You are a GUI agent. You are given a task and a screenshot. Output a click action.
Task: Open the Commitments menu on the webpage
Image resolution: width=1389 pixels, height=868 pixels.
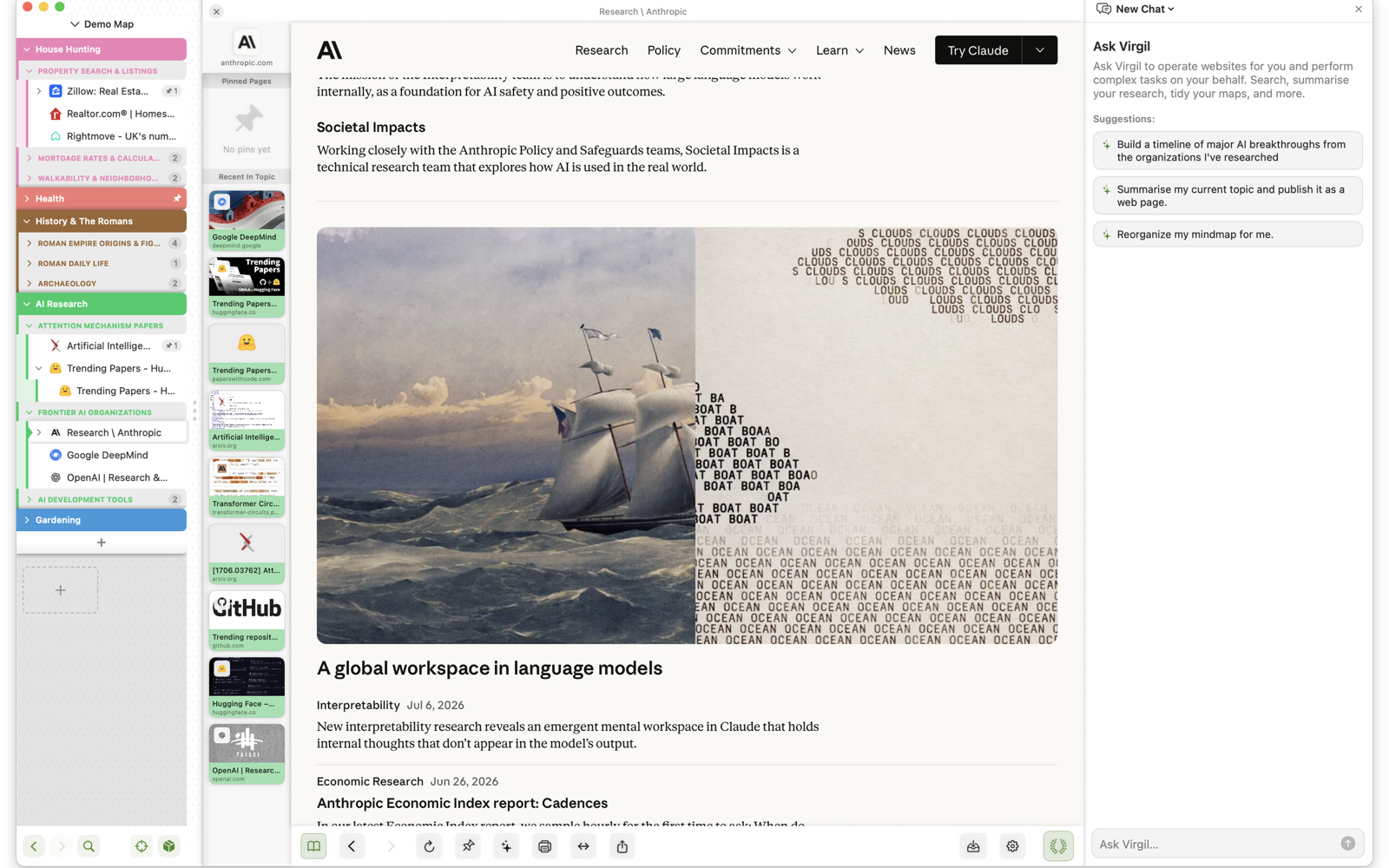tap(748, 50)
